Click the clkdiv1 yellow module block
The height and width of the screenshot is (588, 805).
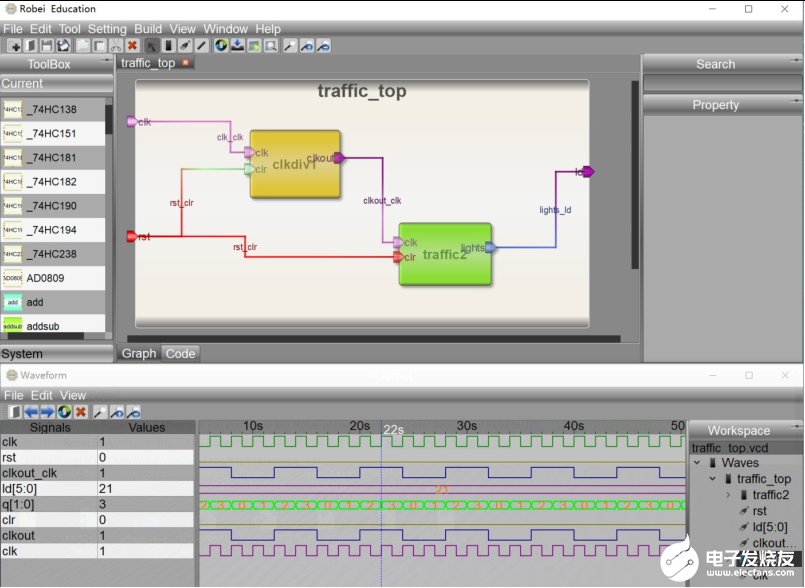coord(295,164)
